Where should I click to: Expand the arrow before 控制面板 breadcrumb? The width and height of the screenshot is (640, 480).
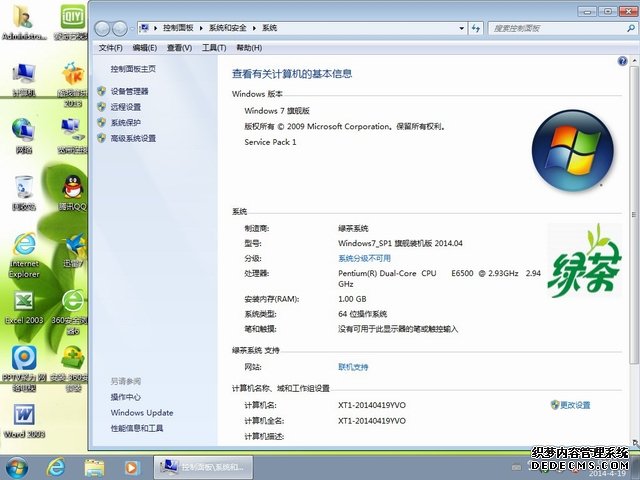pyautogui.click(x=156, y=28)
